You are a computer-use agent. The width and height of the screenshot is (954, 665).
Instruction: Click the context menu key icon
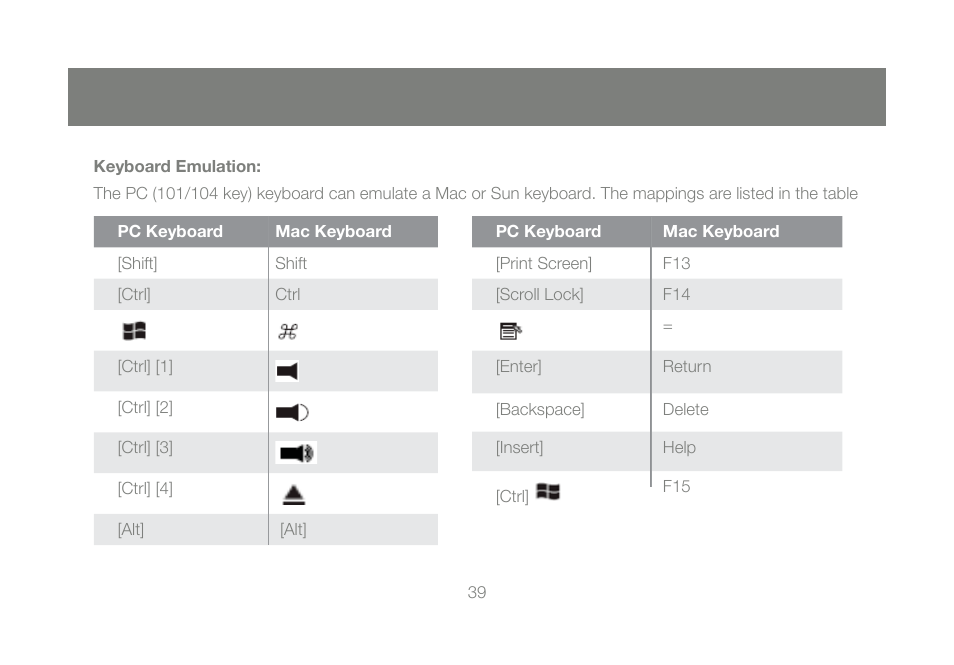510,331
